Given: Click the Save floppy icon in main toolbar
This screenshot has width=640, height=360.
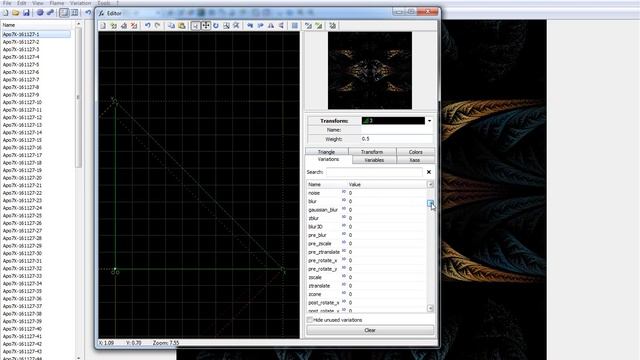Looking at the screenshot, I should pos(26,13).
